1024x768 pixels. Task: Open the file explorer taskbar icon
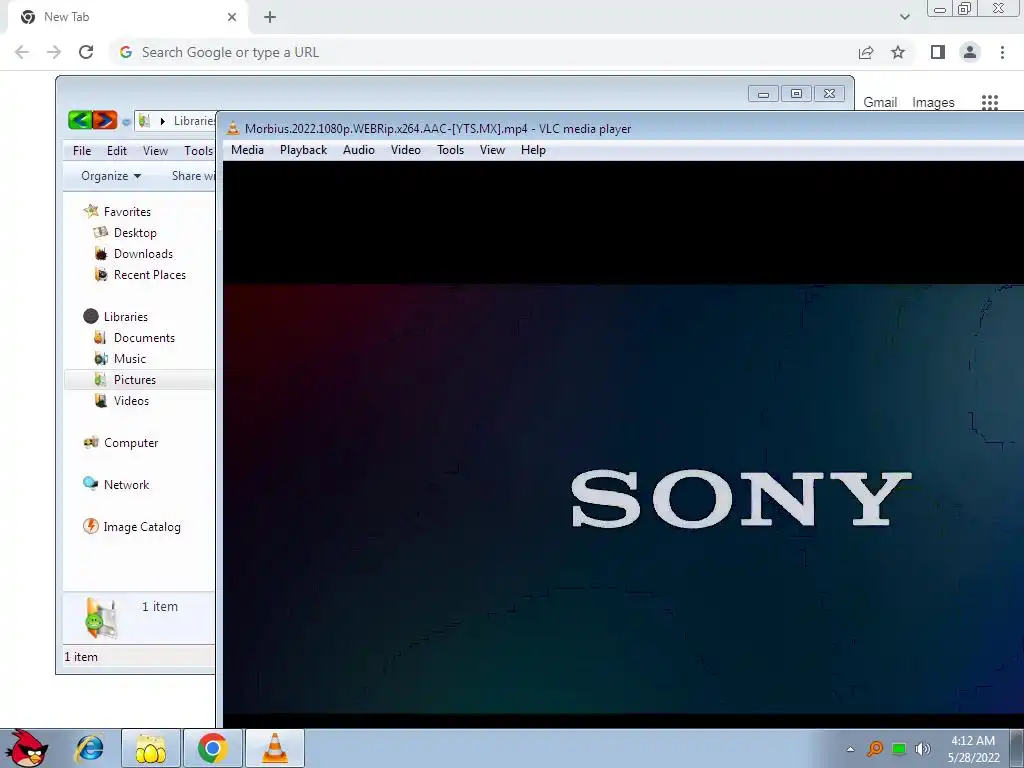150,749
